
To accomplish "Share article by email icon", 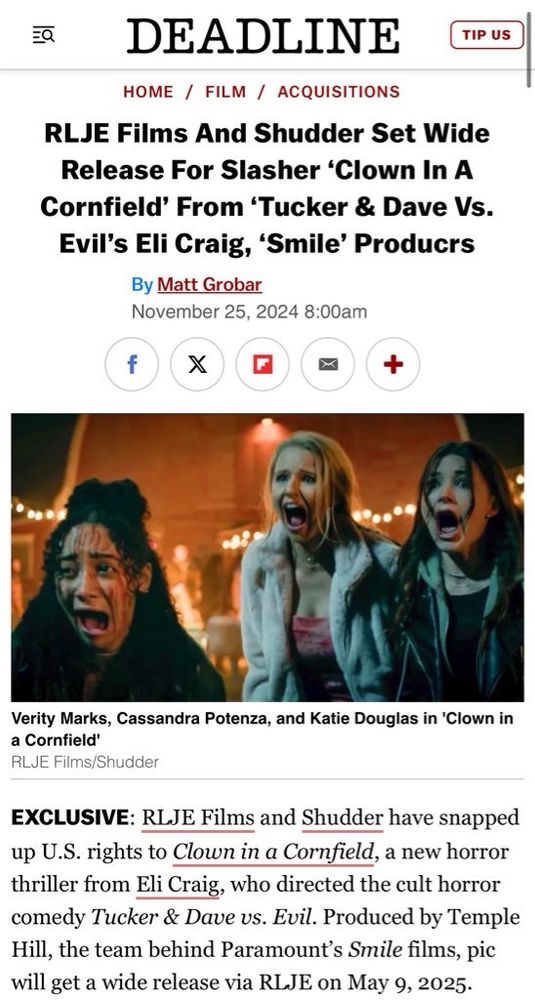I will [x=327, y=364].
